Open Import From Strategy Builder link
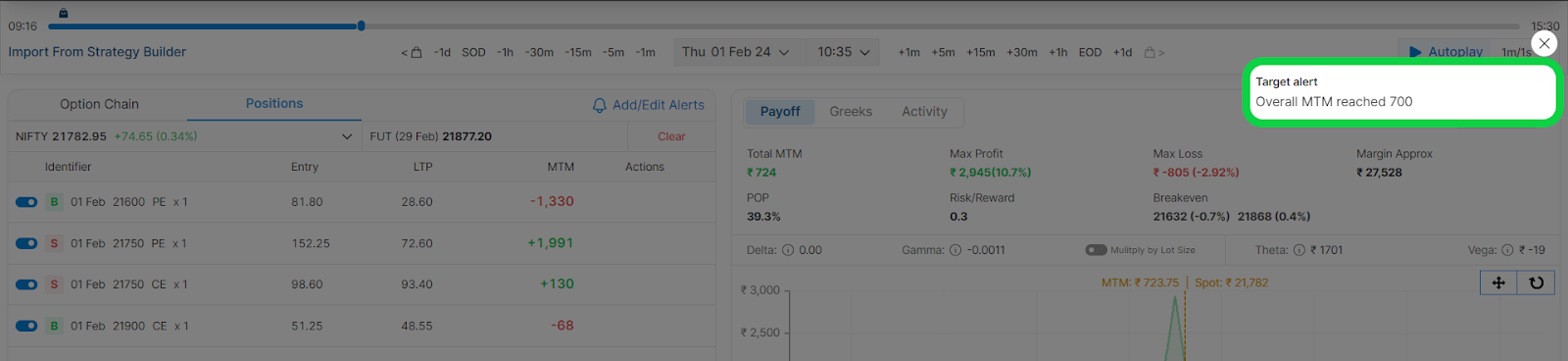 click(97, 52)
